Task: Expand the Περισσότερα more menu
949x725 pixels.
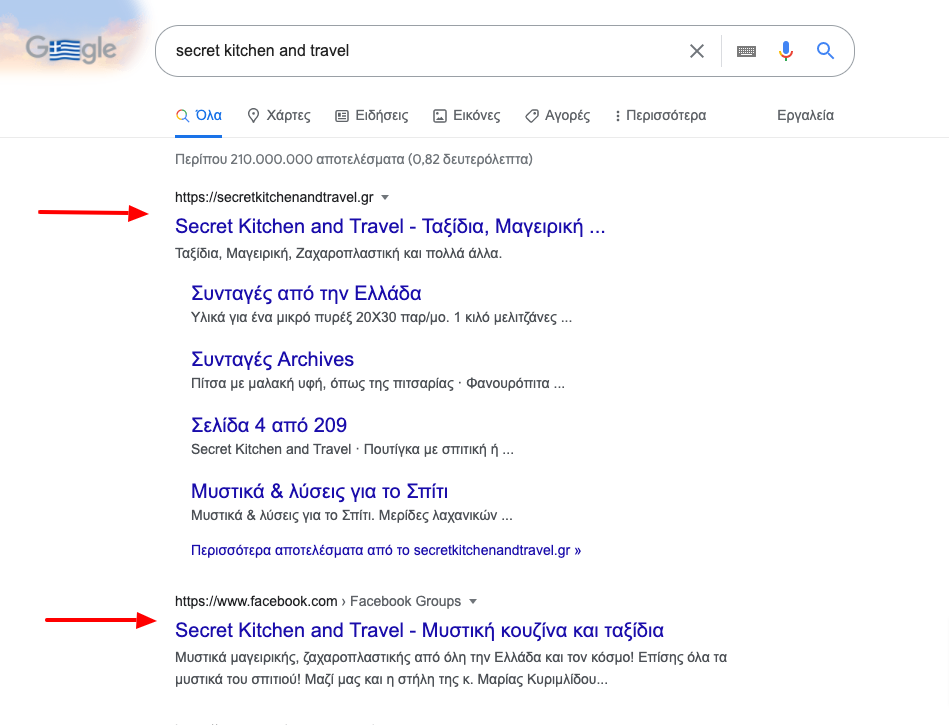Action: point(660,115)
